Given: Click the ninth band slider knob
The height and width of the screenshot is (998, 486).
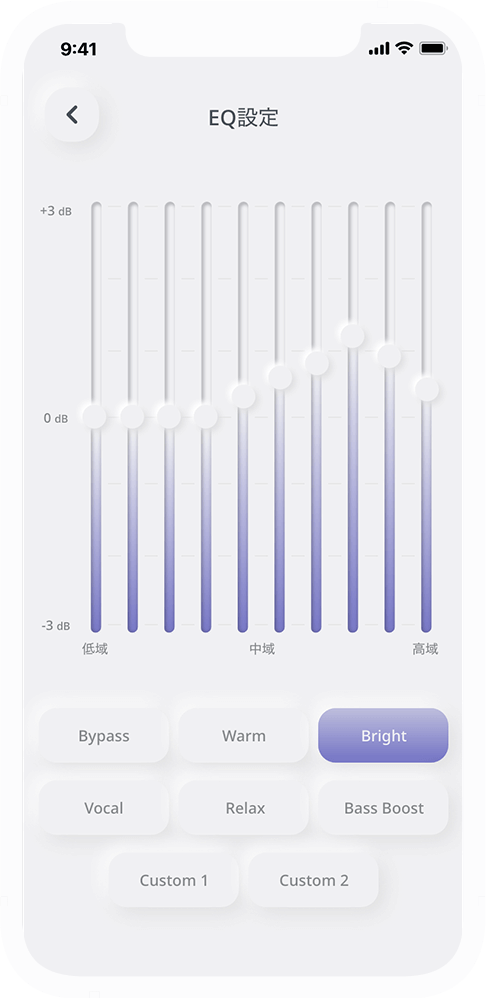Looking at the screenshot, I should (389, 356).
